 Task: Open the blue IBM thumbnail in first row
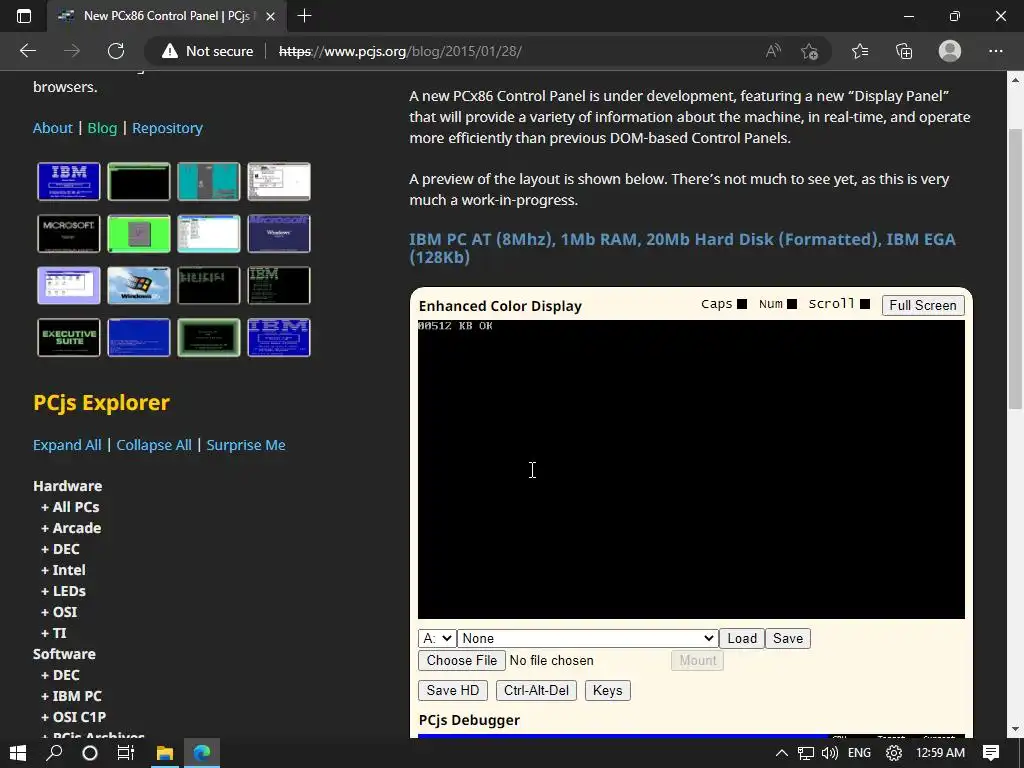click(x=69, y=182)
